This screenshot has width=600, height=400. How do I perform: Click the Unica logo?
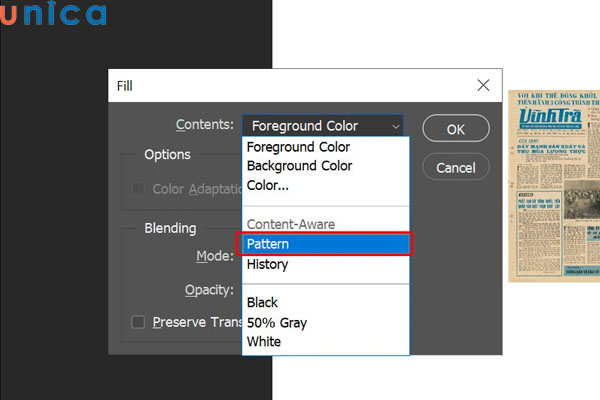[x=54, y=14]
